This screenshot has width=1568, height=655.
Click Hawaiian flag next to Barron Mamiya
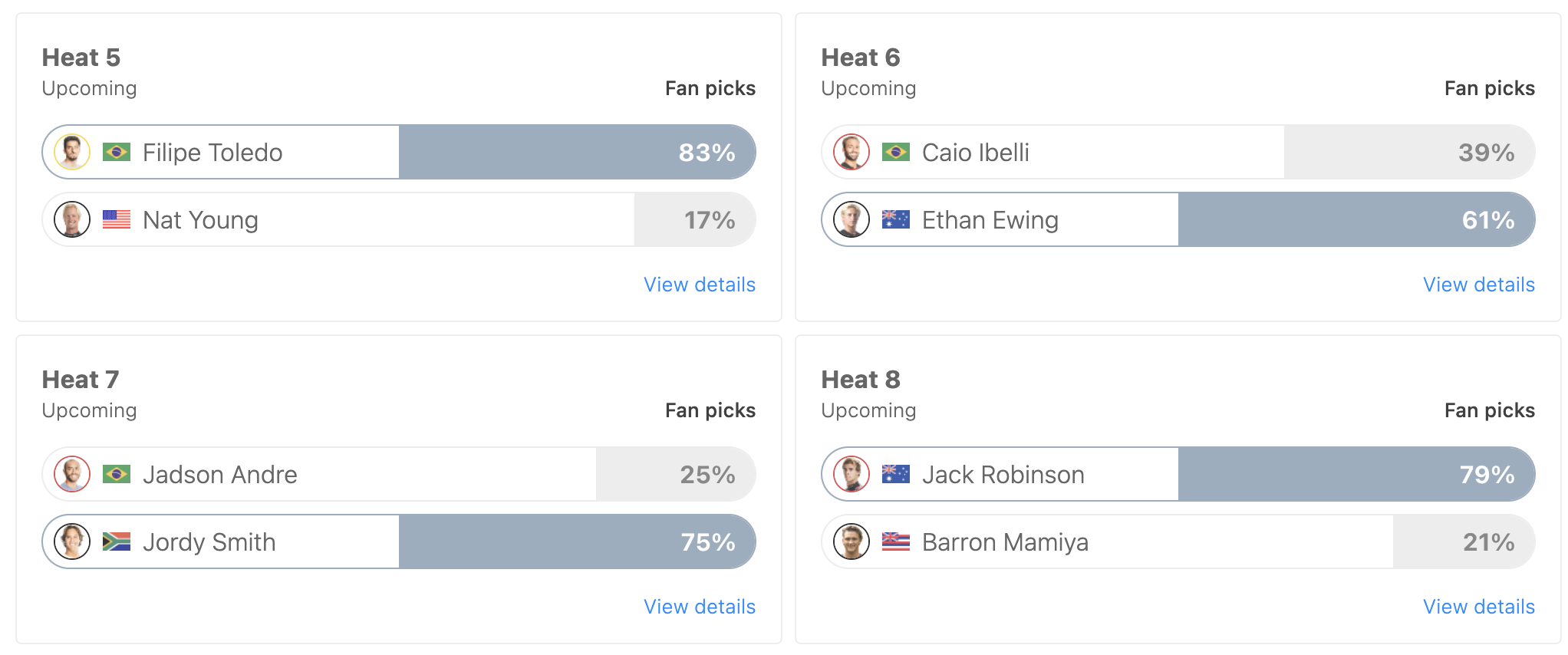click(x=896, y=541)
